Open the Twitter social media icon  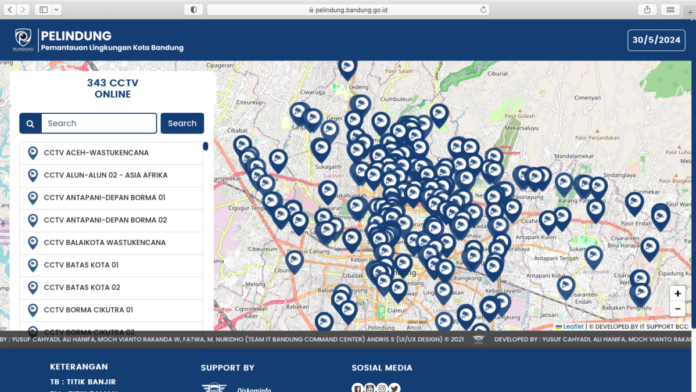[395, 388]
